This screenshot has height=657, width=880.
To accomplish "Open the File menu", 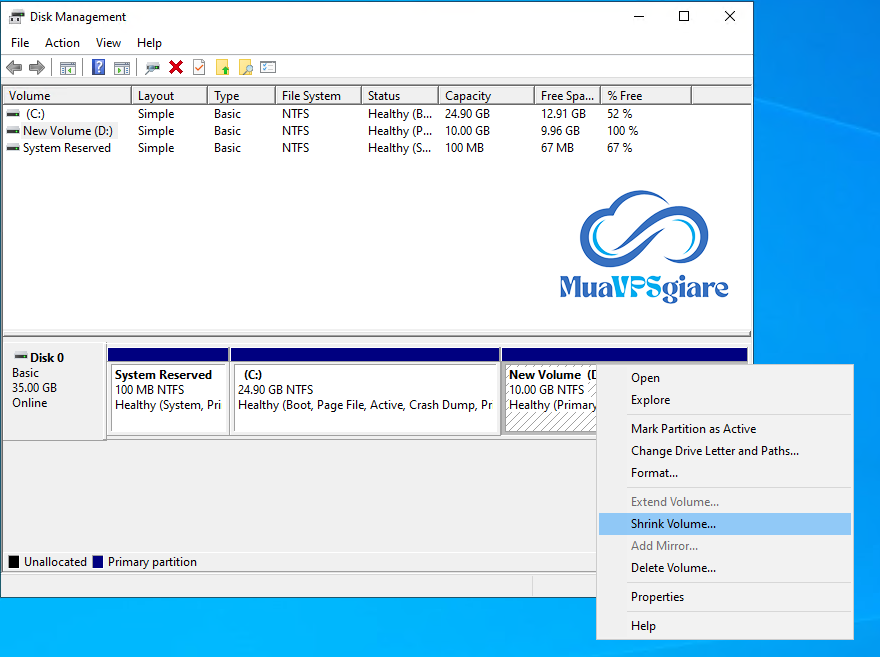I will pos(20,43).
